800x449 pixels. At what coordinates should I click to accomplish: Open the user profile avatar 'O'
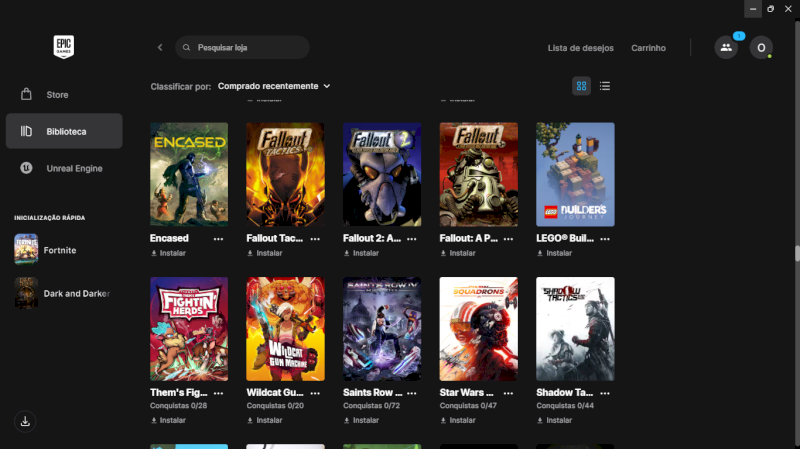[x=761, y=47]
